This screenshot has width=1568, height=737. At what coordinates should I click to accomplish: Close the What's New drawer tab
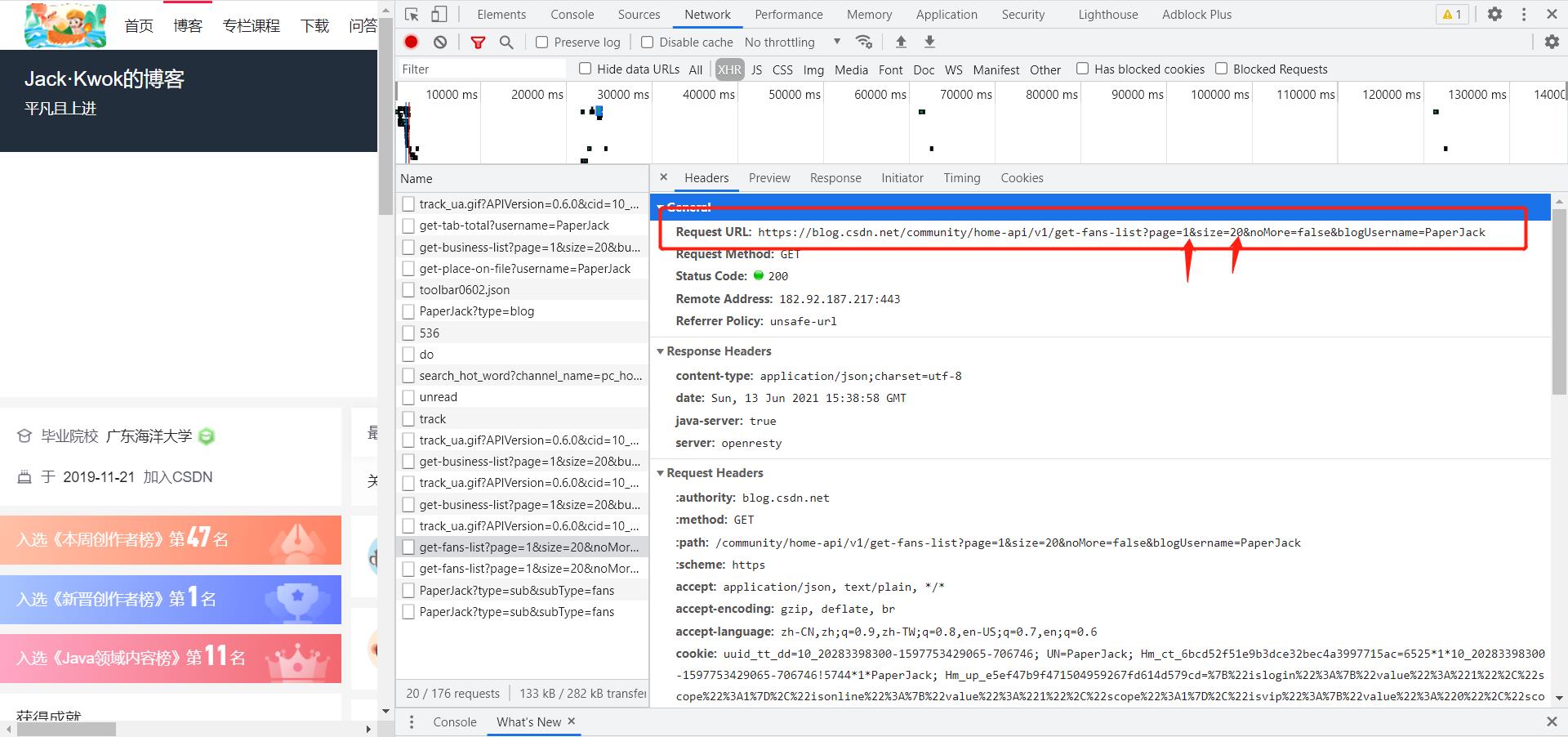coord(572,721)
